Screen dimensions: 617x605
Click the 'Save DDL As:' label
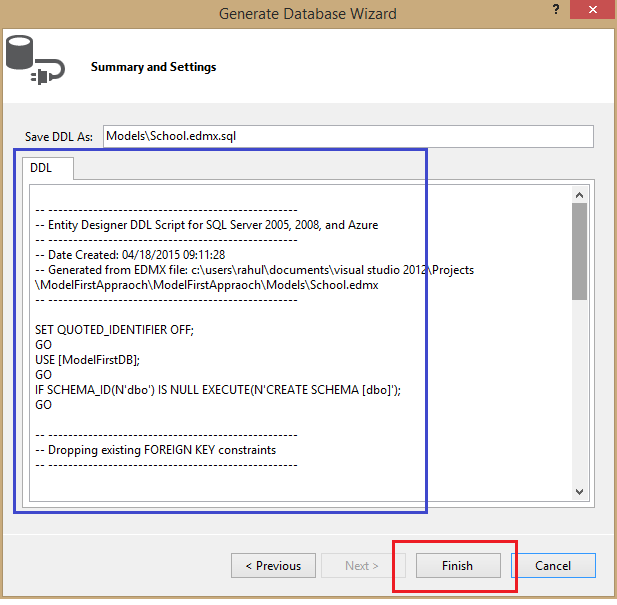click(x=59, y=136)
